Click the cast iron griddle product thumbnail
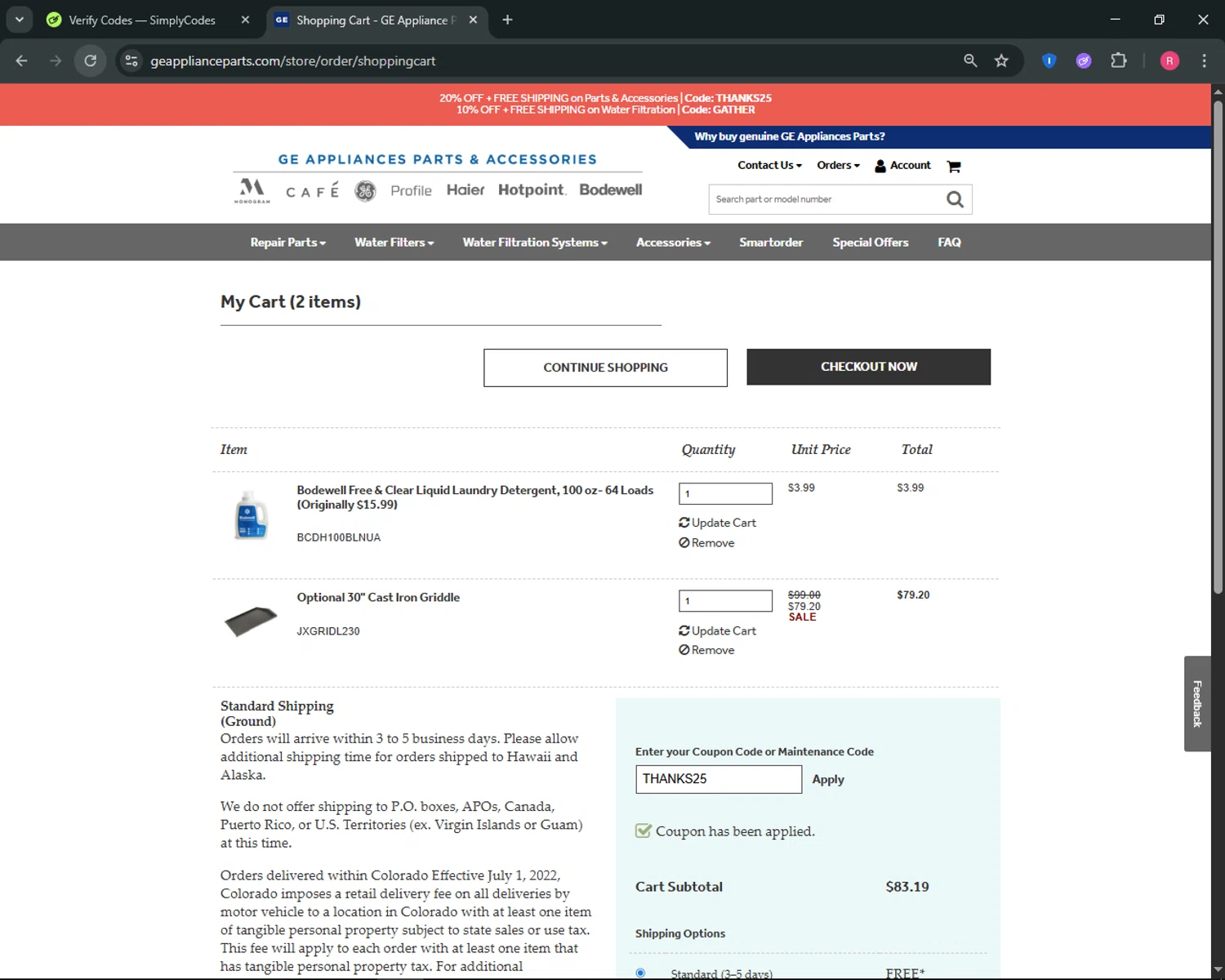 click(x=251, y=621)
